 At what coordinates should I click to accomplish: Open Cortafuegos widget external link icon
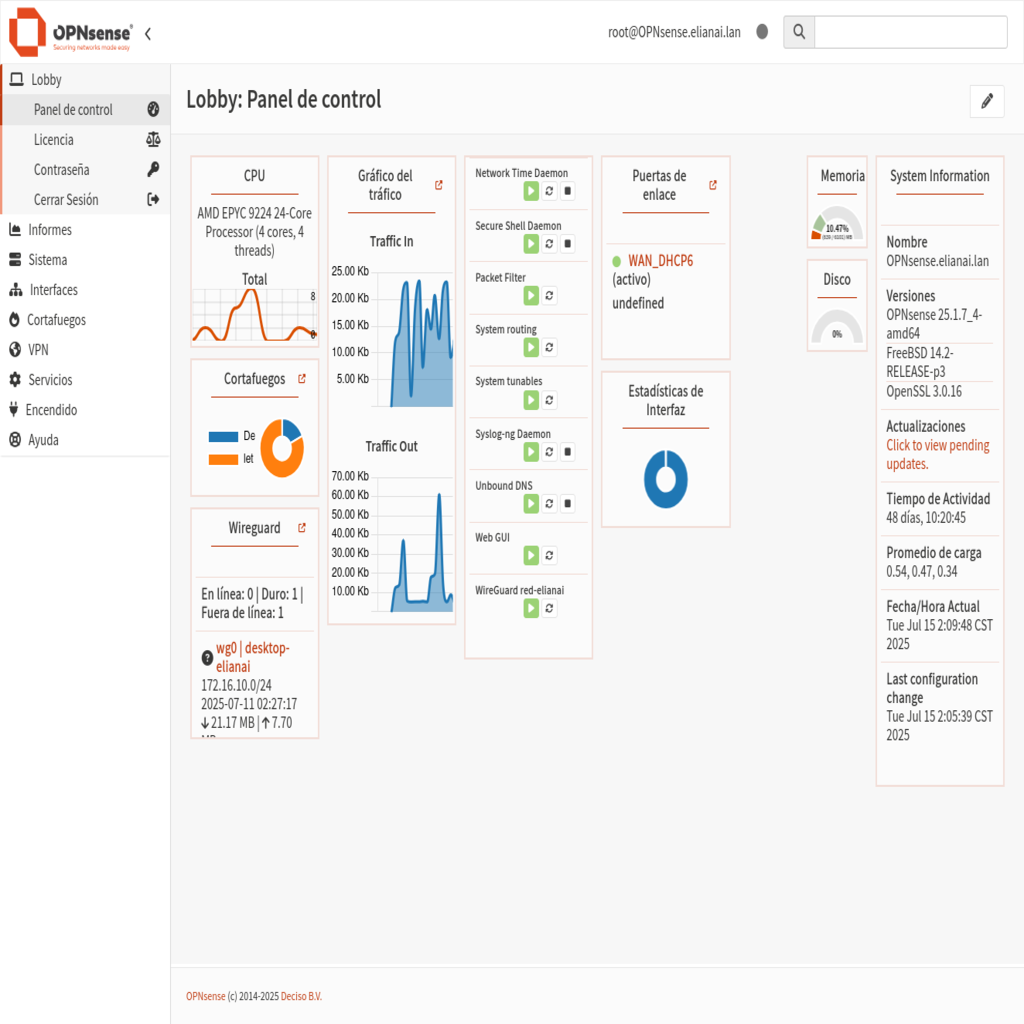pos(302,378)
